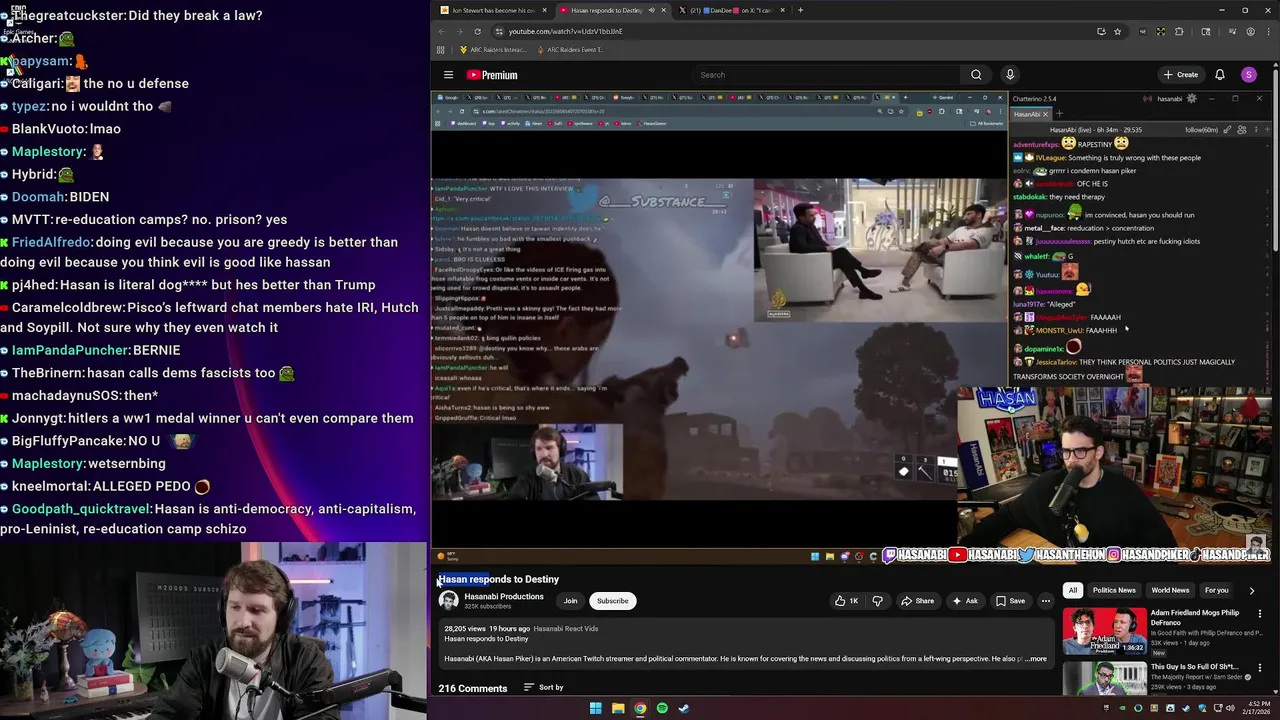Click the YouTube search magnifier button

pyautogui.click(x=976, y=75)
